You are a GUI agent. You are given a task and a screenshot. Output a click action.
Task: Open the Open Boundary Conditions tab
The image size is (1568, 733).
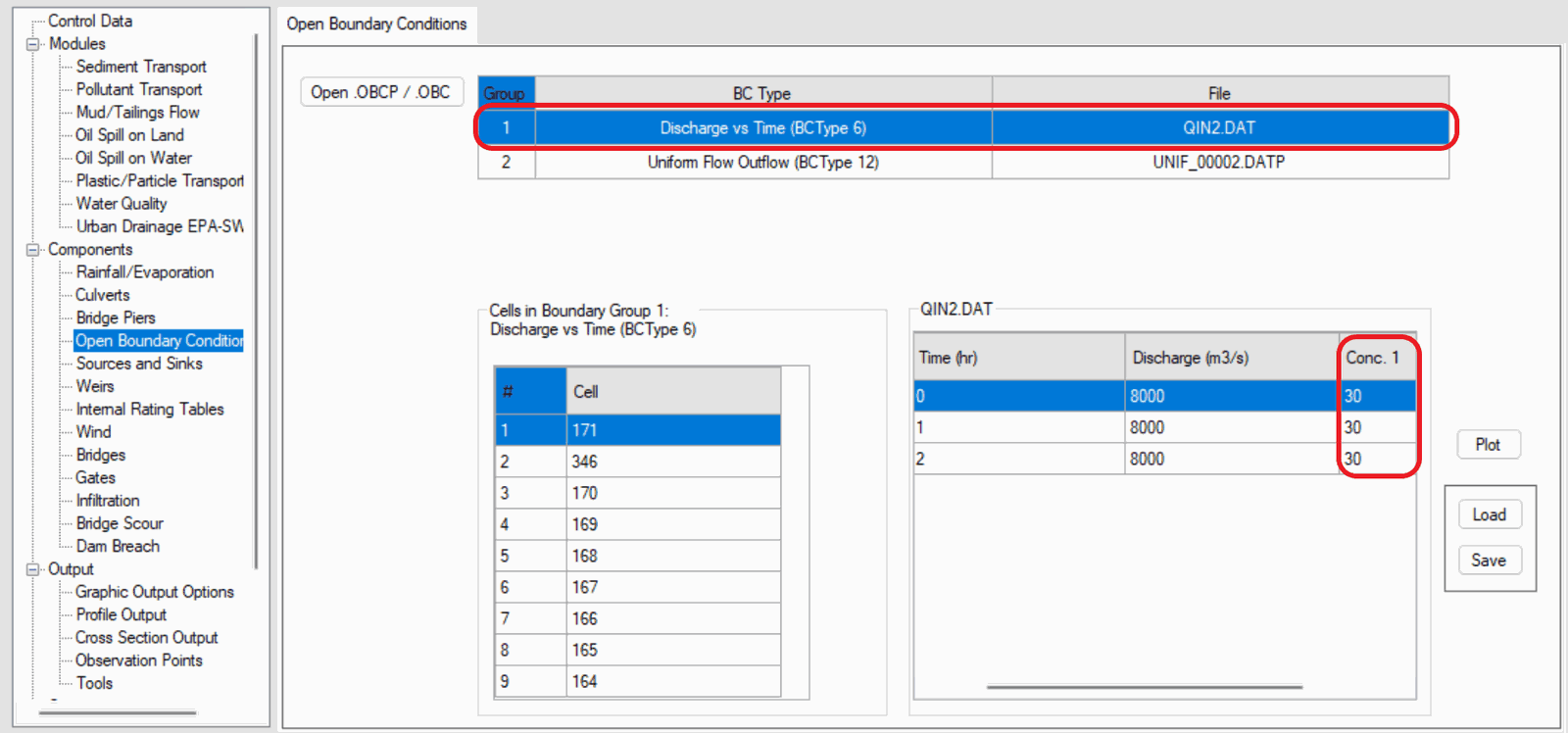click(x=376, y=24)
